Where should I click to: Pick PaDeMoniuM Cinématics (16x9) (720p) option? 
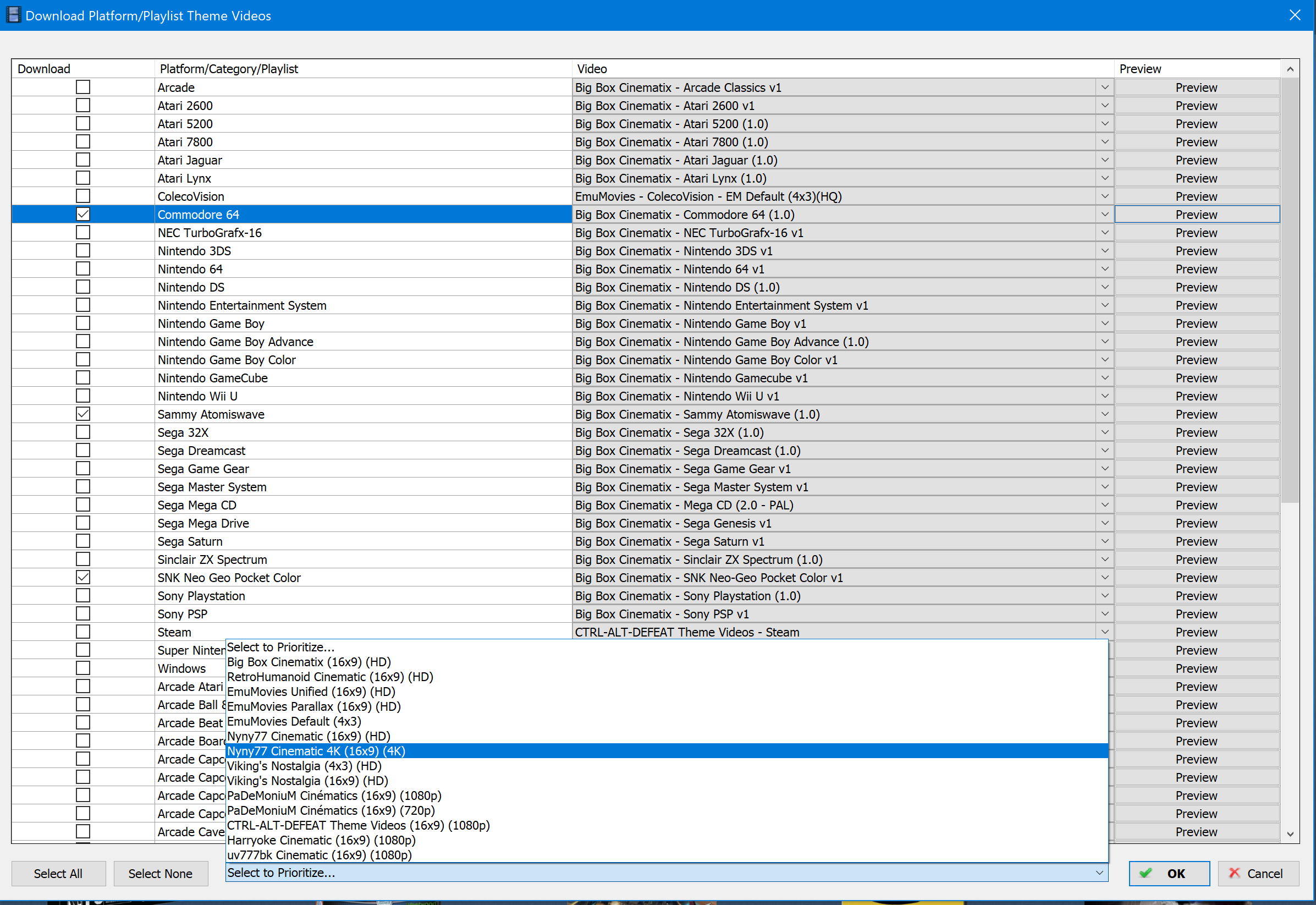coord(667,810)
